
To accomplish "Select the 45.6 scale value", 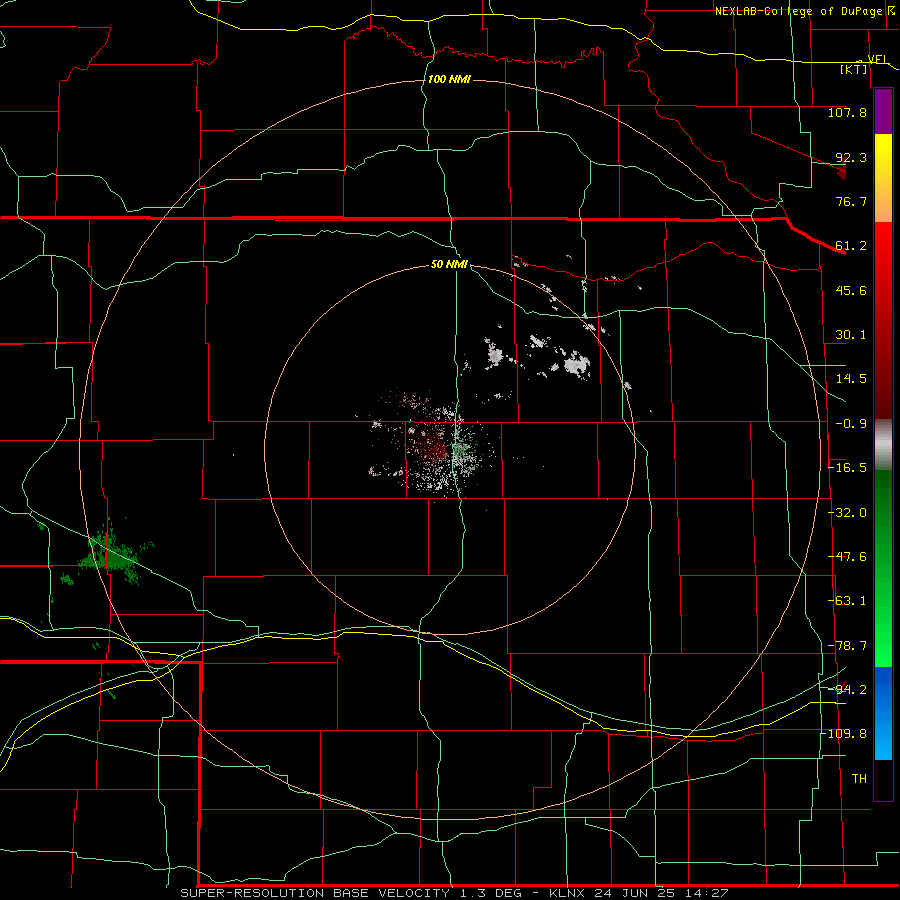I will pyautogui.click(x=851, y=290).
